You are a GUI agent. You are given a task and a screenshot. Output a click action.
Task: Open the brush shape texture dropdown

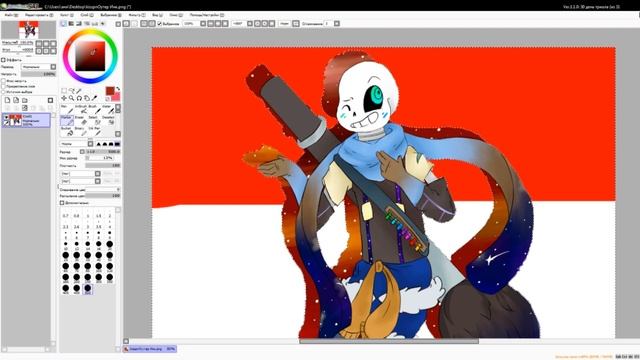tap(80, 173)
